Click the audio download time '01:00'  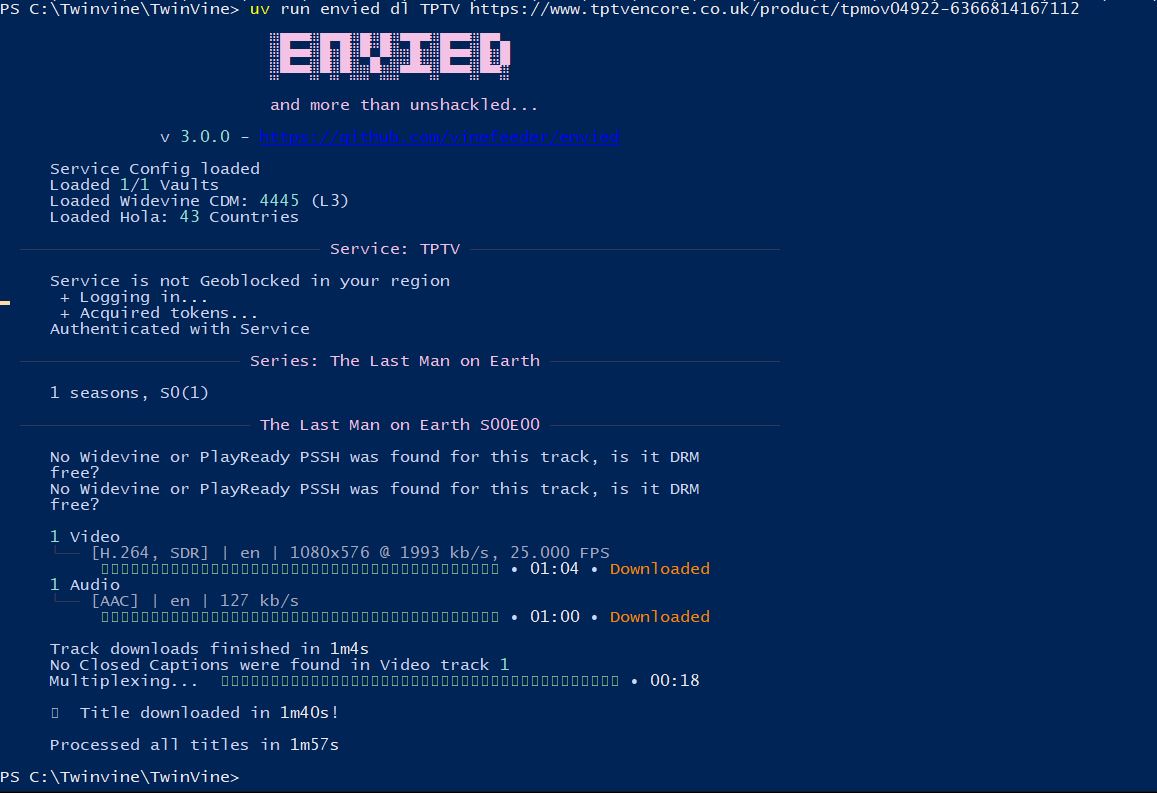[x=554, y=617]
